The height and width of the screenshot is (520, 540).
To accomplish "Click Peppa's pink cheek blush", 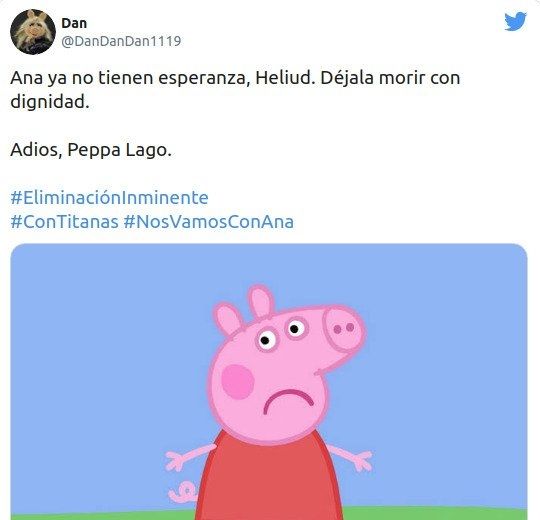I will pyautogui.click(x=238, y=382).
